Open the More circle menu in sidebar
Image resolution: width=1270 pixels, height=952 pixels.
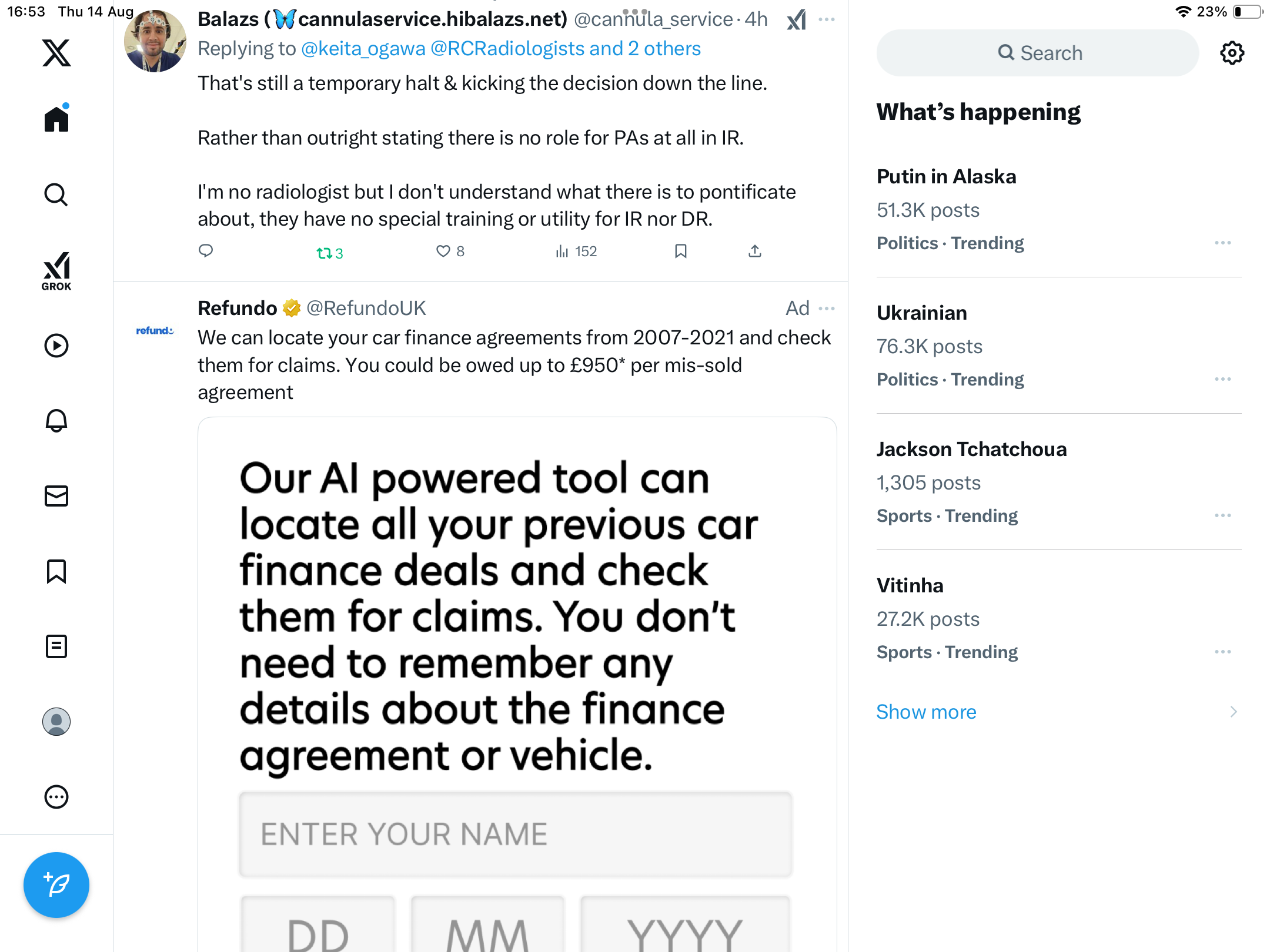point(56,797)
